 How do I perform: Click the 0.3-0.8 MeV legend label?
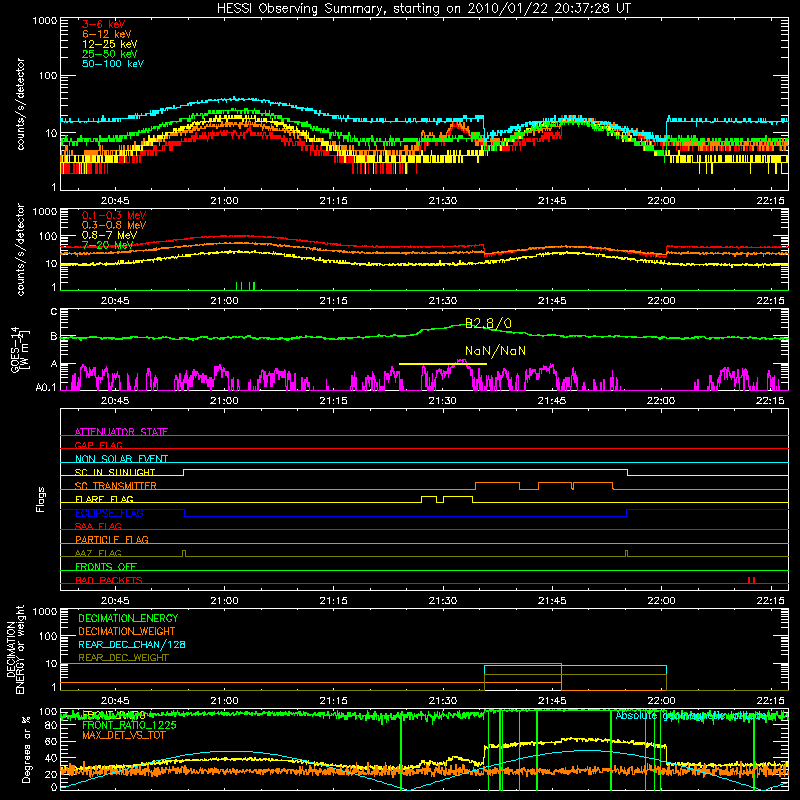coord(114,225)
